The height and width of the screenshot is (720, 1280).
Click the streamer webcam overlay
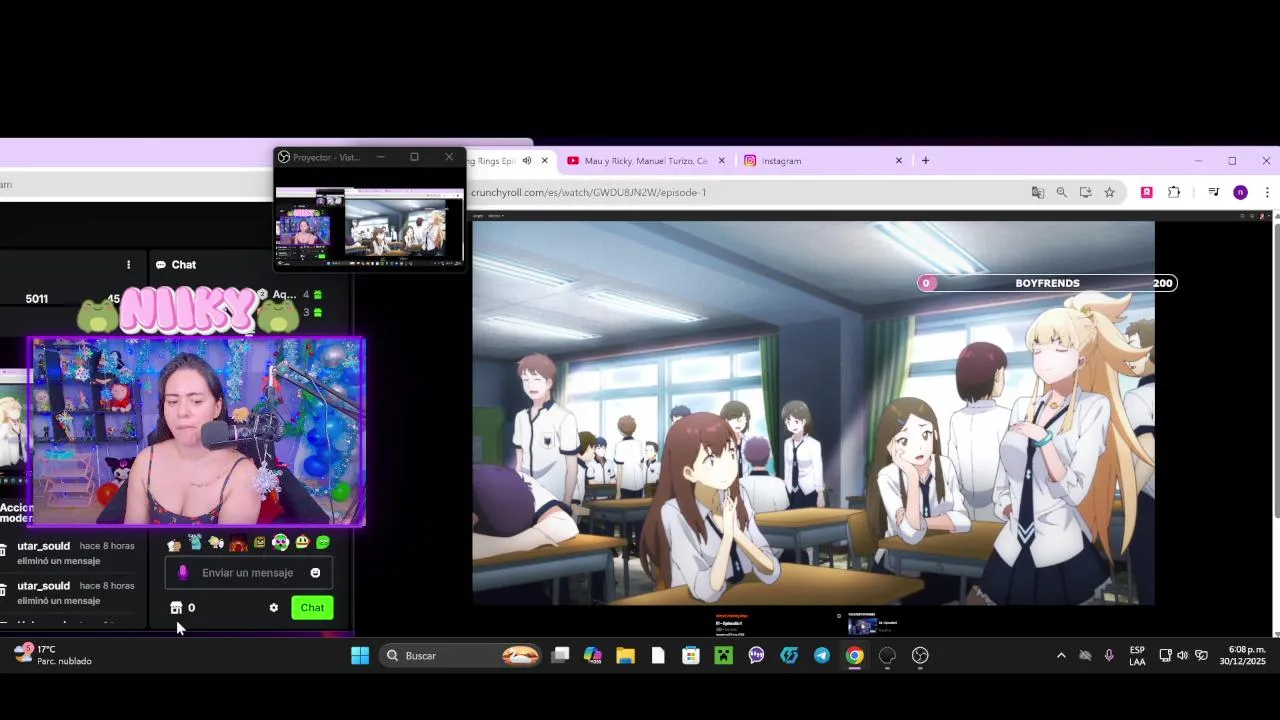point(197,432)
